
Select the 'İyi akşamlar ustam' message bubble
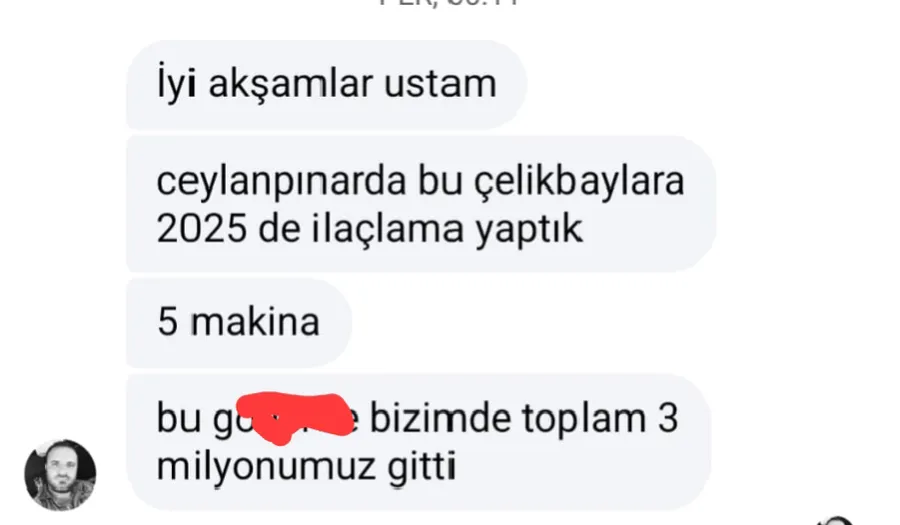326,85
